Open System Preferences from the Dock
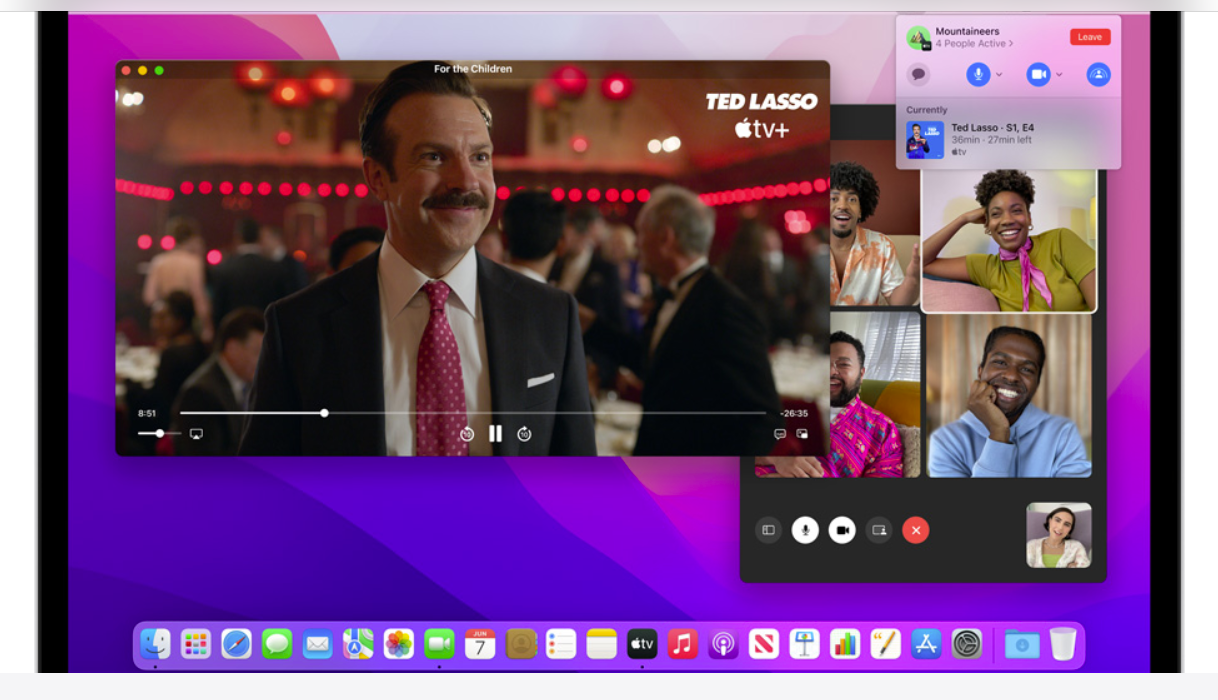Viewport: 1218px width, 700px height. (x=967, y=644)
